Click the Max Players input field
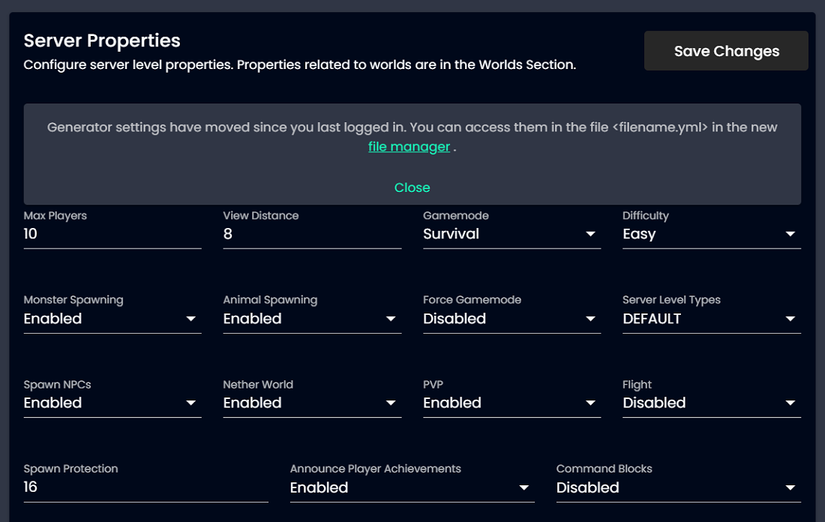The image size is (825, 522). 112,234
